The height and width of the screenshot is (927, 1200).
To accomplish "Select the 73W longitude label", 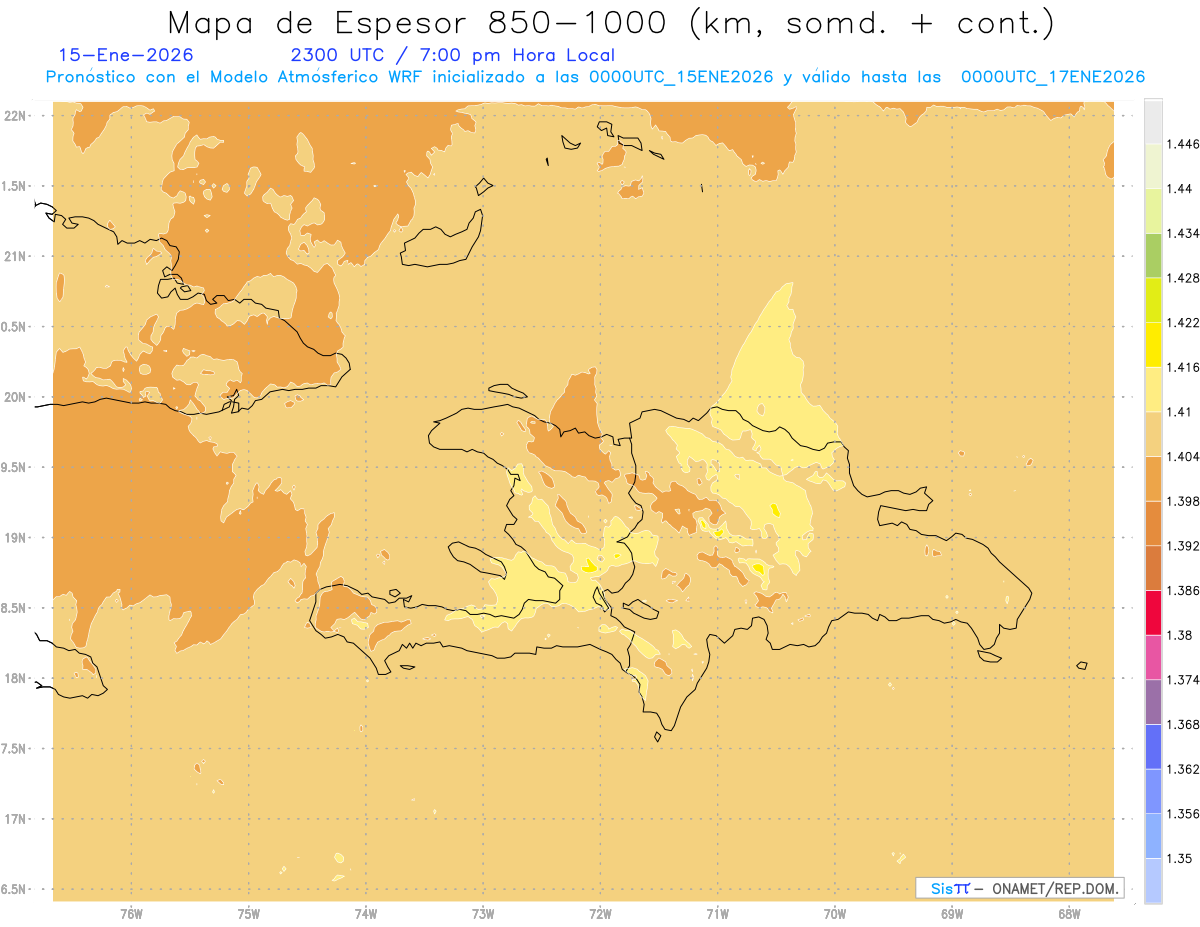I will [483, 913].
